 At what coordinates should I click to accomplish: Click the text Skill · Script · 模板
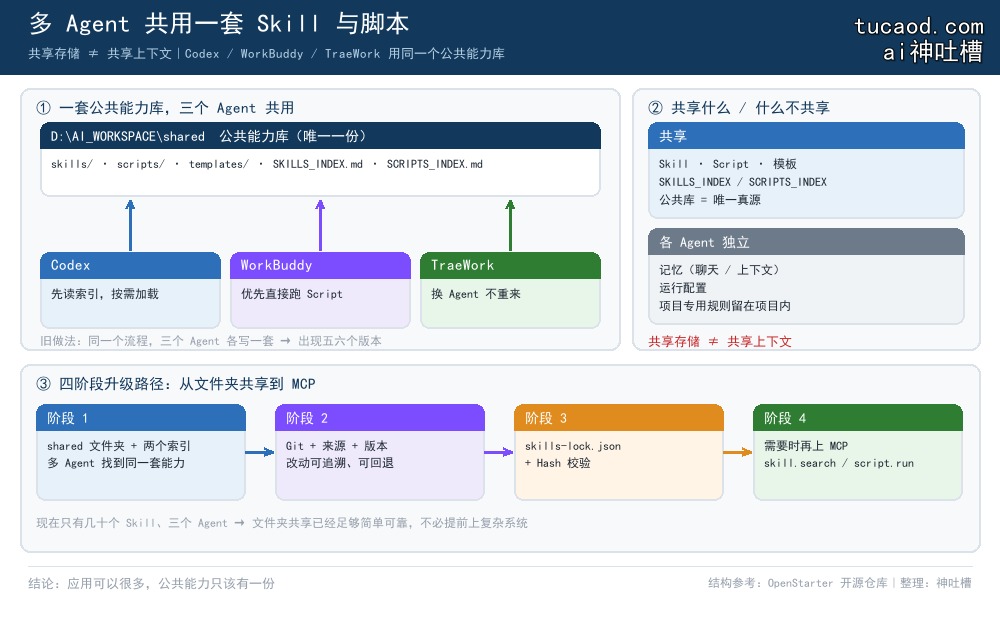[728, 164]
